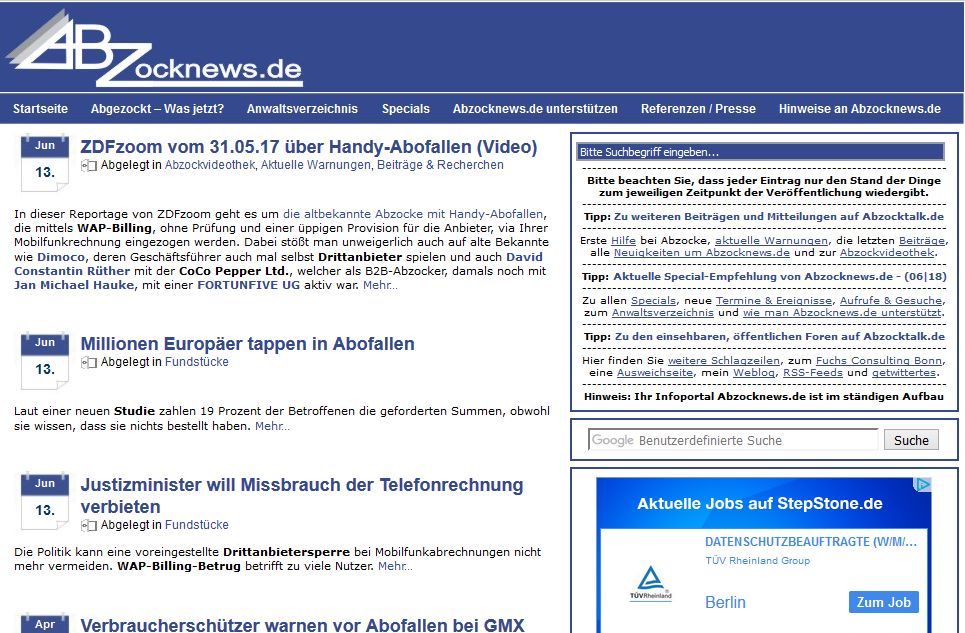Open sidebar 'Neuigkeiten um Abzocknews.de' link
965x633 pixels.
coord(702,252)
